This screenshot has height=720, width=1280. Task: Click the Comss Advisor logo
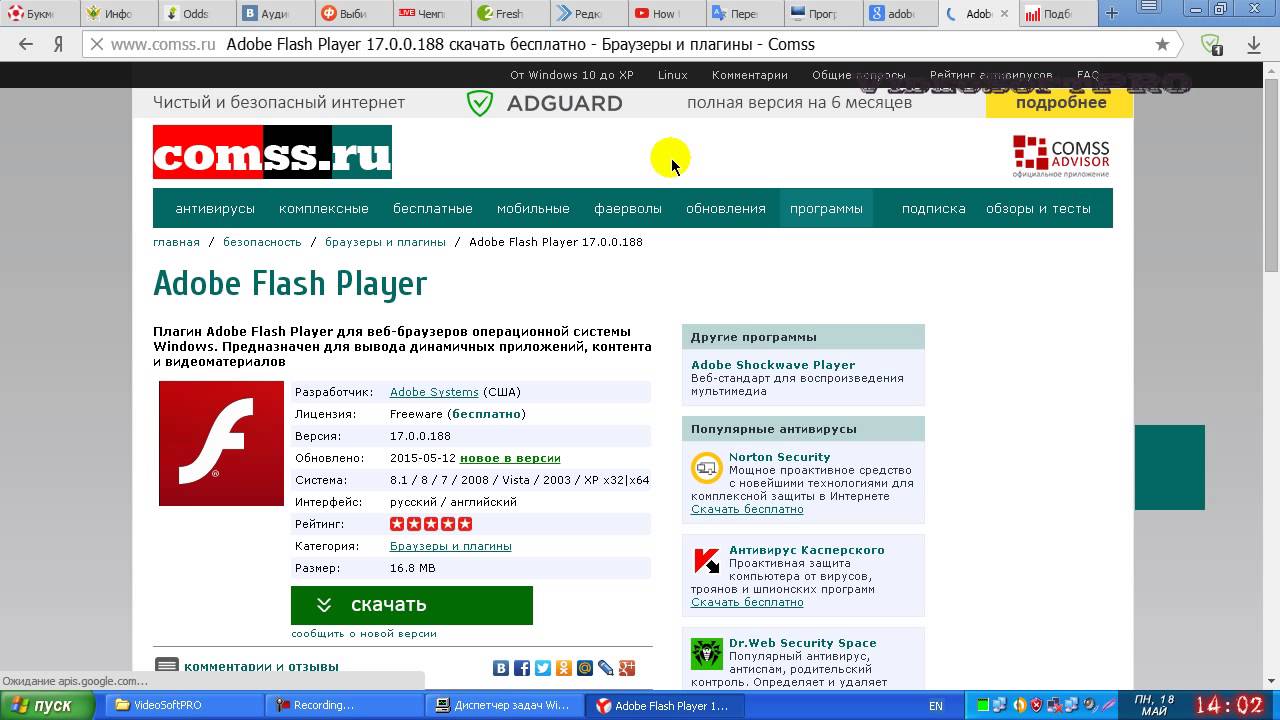click(x=1061, y=156)
